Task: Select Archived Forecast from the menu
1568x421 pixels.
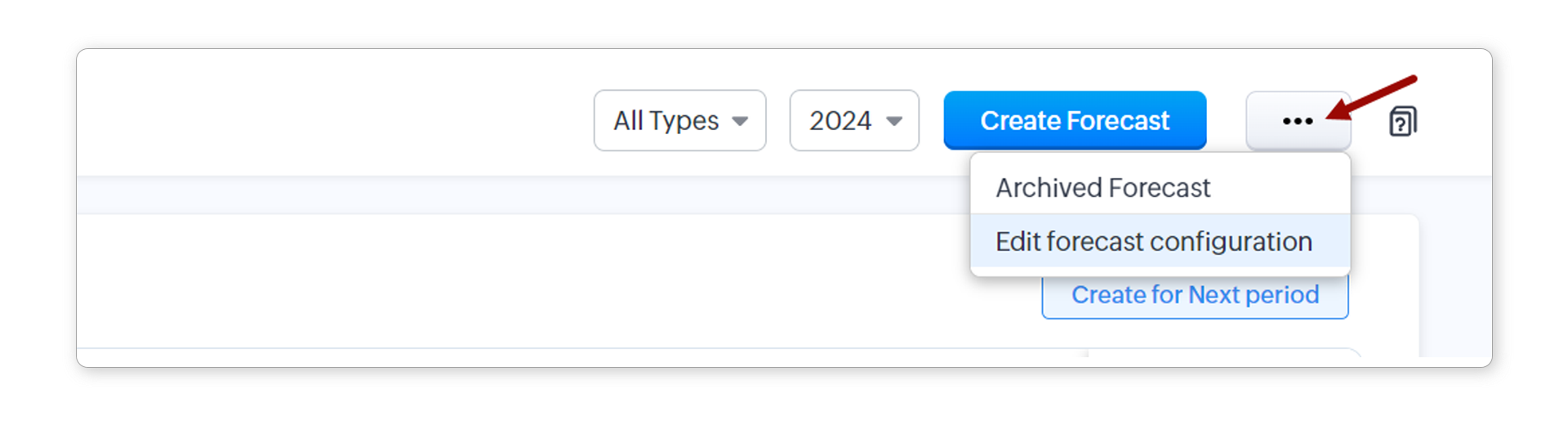Action: coord(1102,188)
